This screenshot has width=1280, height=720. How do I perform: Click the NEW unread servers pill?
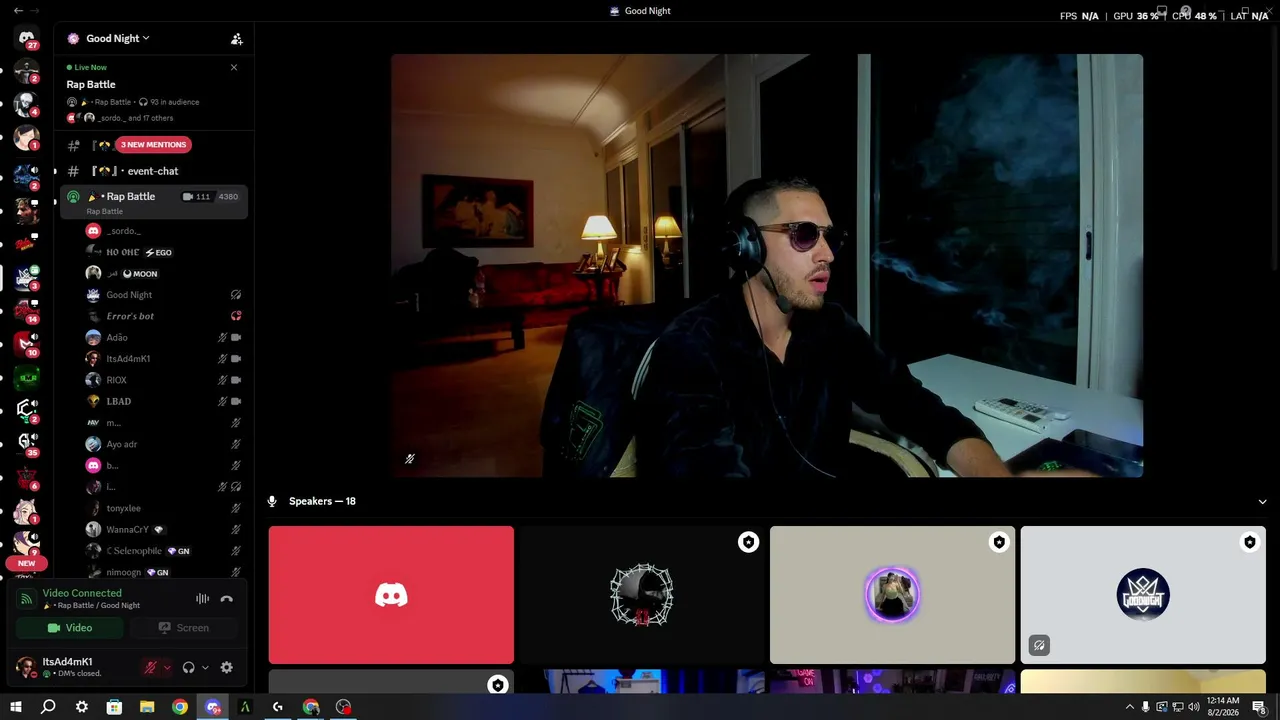coord(27,563)
